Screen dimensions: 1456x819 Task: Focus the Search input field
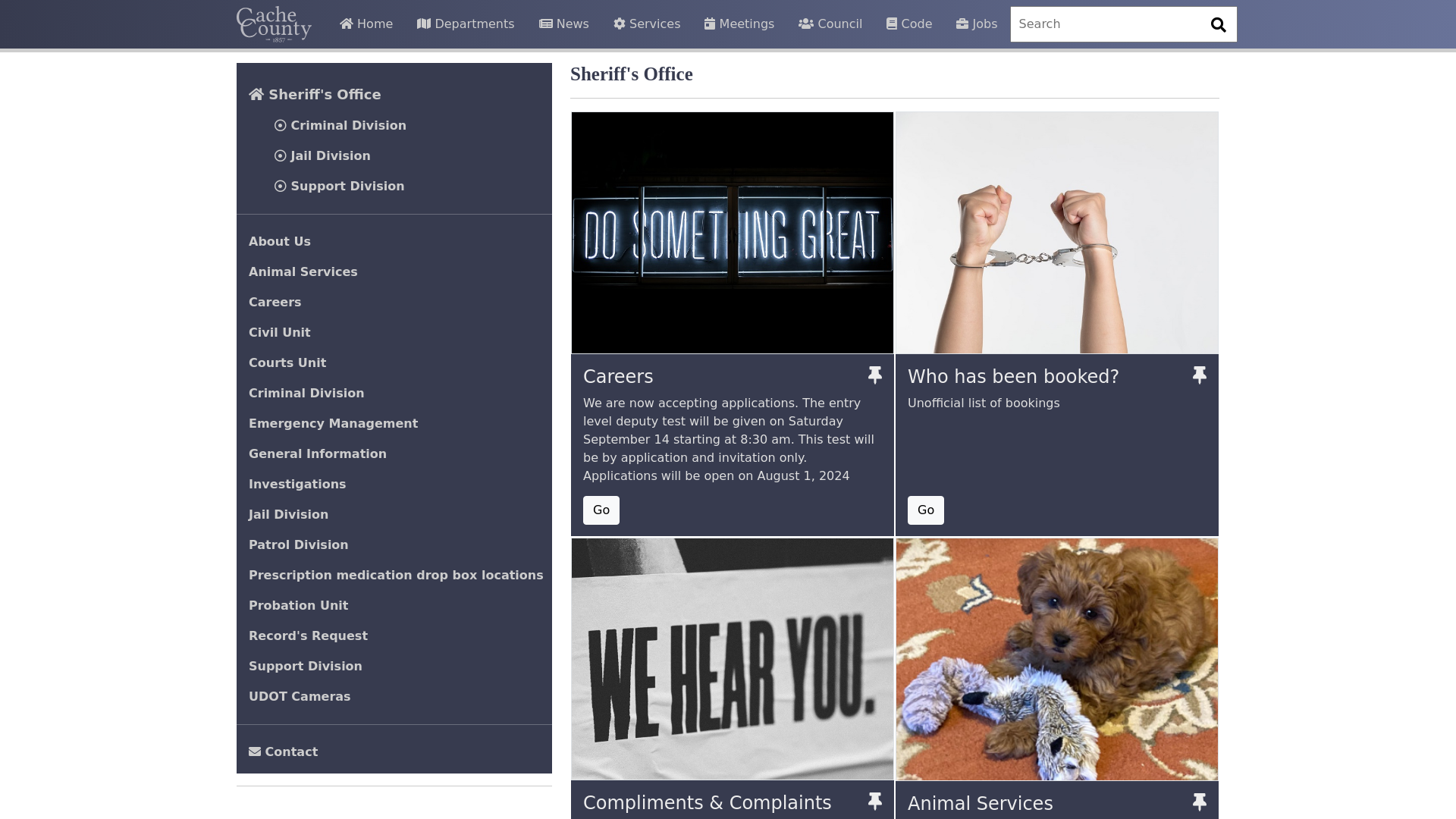1106,24
